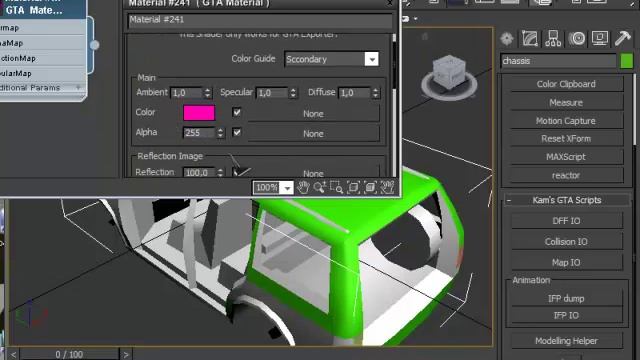The width and height of the screenshot is (640, 360).
Task: Open the Color Clipboard utility
Action: click(x=566, y=84)
